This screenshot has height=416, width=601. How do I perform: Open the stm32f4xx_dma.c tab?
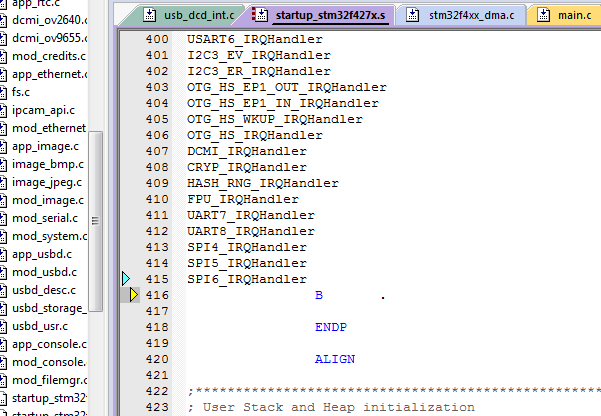(461, 15)
